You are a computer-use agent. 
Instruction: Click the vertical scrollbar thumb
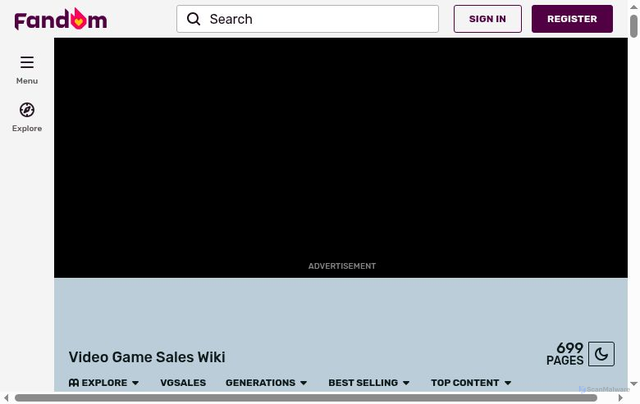coord(633,26)
